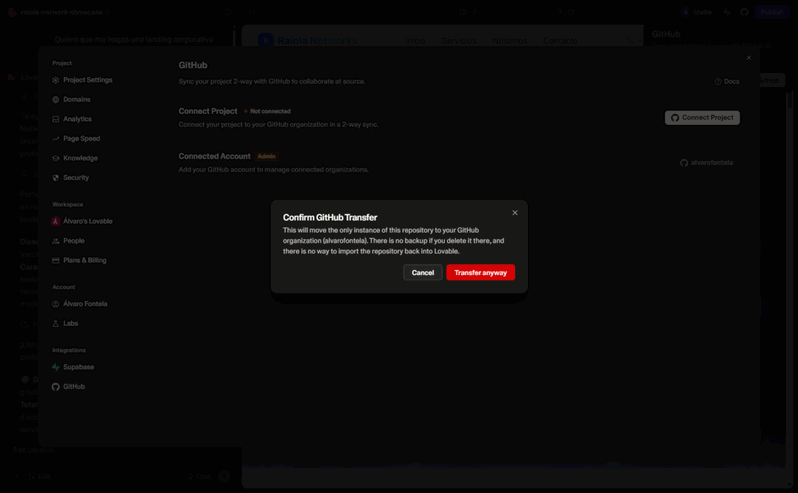Click Contacto in the preview navigation
The height and width of the screenshot is (493, 798).
point(560,41)
